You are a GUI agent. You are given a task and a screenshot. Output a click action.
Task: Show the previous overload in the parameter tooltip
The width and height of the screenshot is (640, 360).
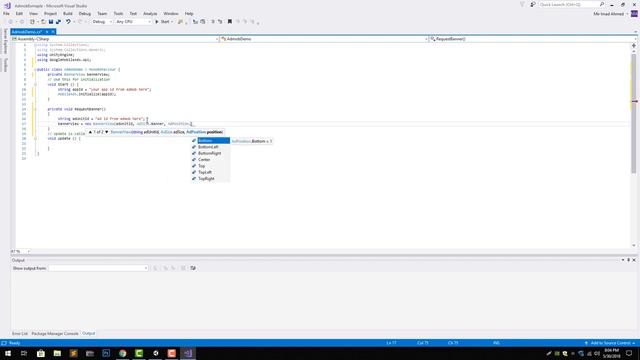pyautogui.click(x=90, y=132)
